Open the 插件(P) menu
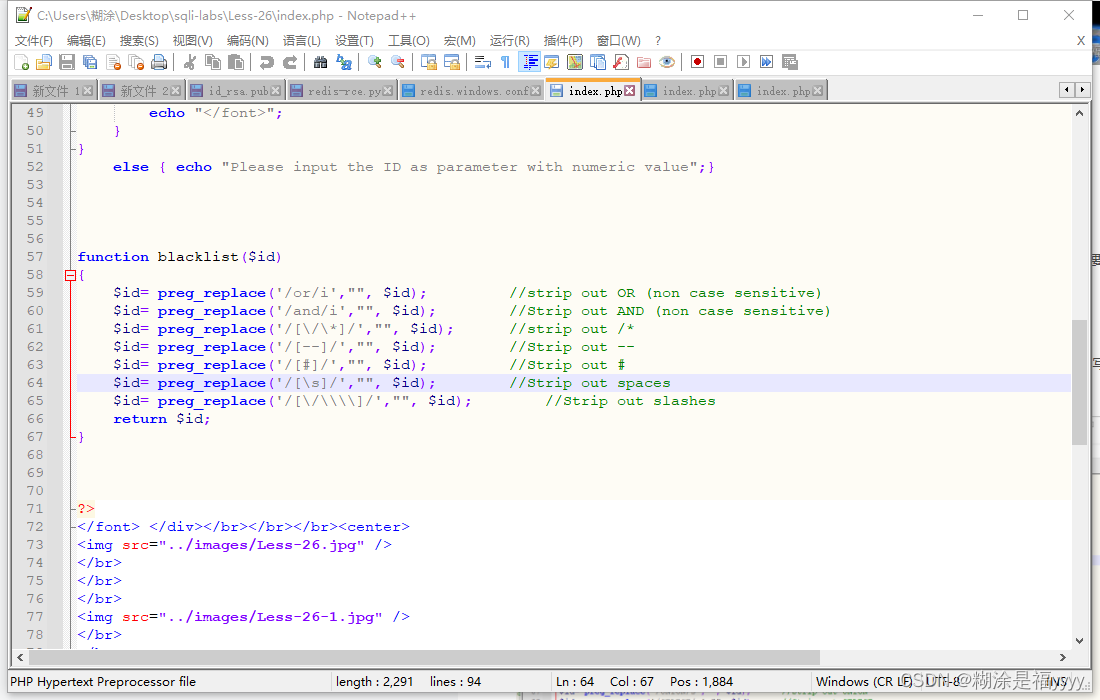1100x700 pixels. pyautogui.click(x=563, y=41)
